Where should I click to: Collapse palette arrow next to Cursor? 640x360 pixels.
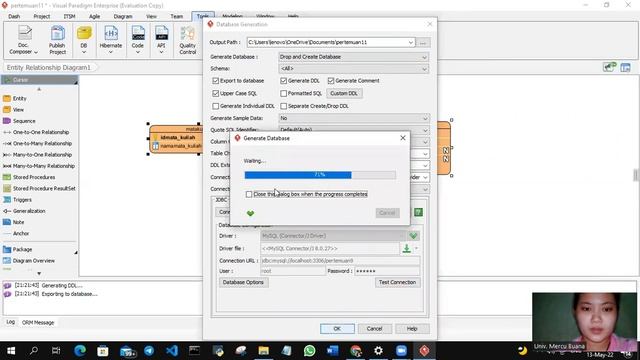76,82
